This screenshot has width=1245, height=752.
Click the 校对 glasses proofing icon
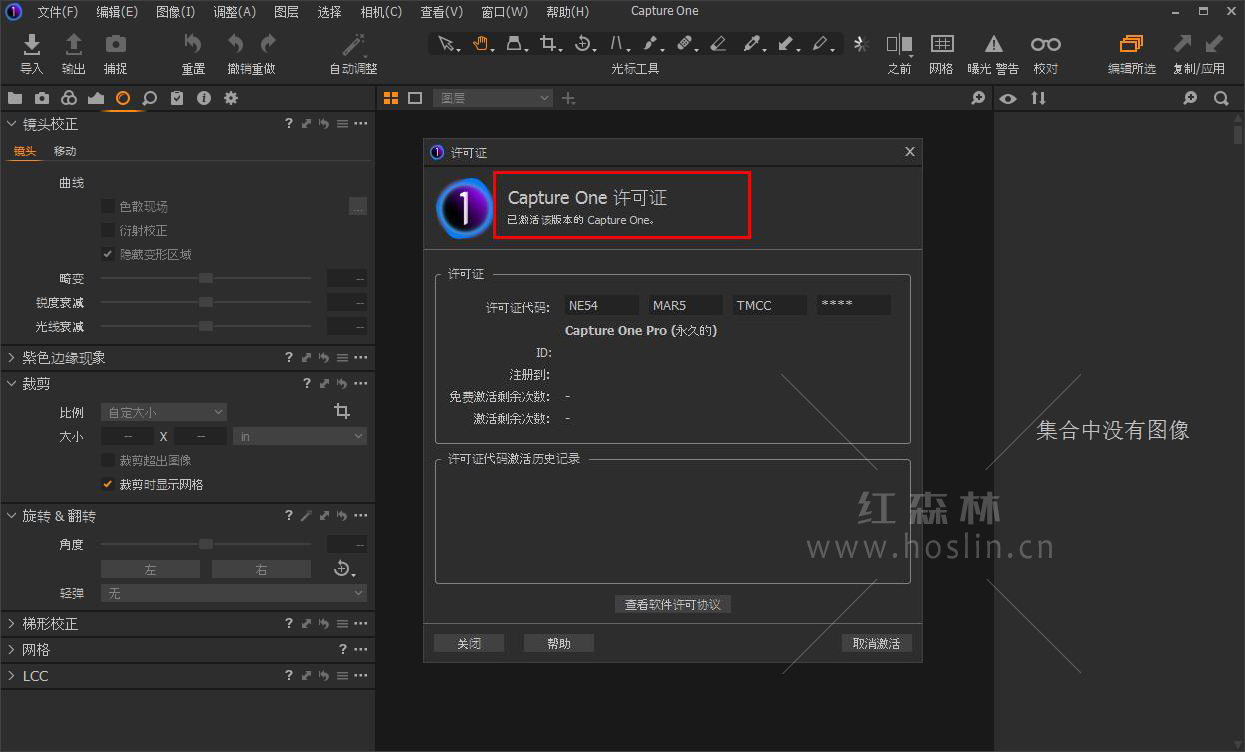[x=1046, y=44]
